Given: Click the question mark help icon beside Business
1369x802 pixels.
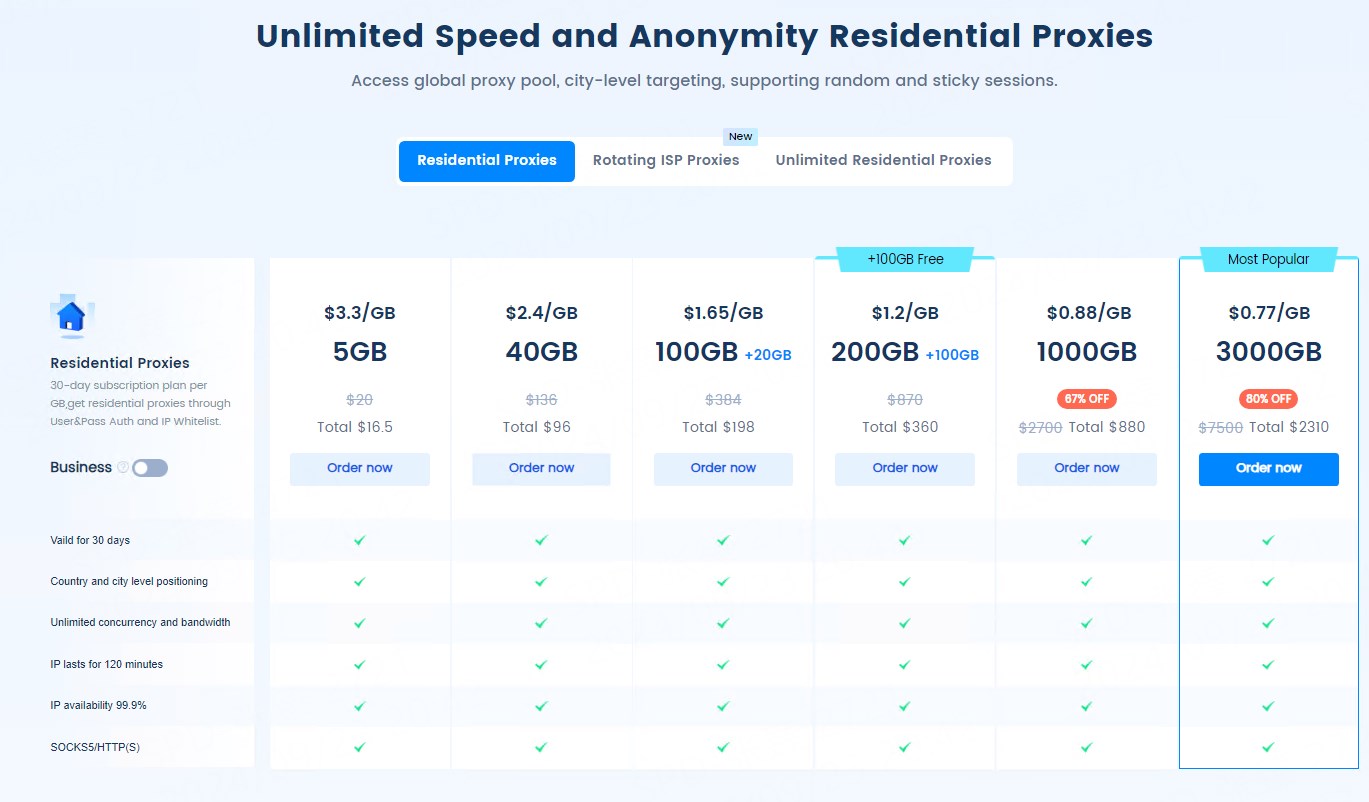Looking at the screenshot, I should [123, 467].
